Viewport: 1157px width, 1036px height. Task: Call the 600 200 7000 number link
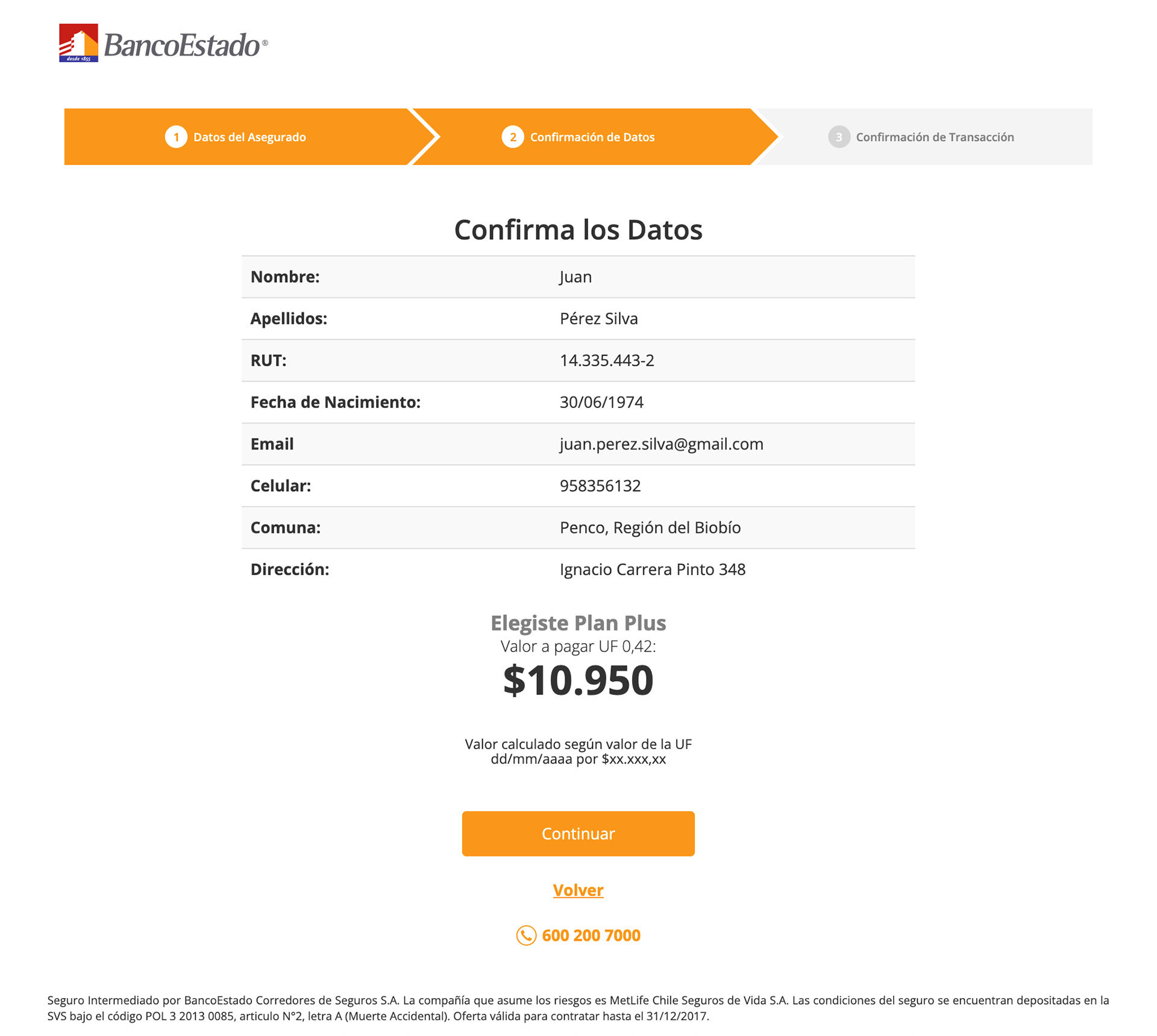point(591,935)
